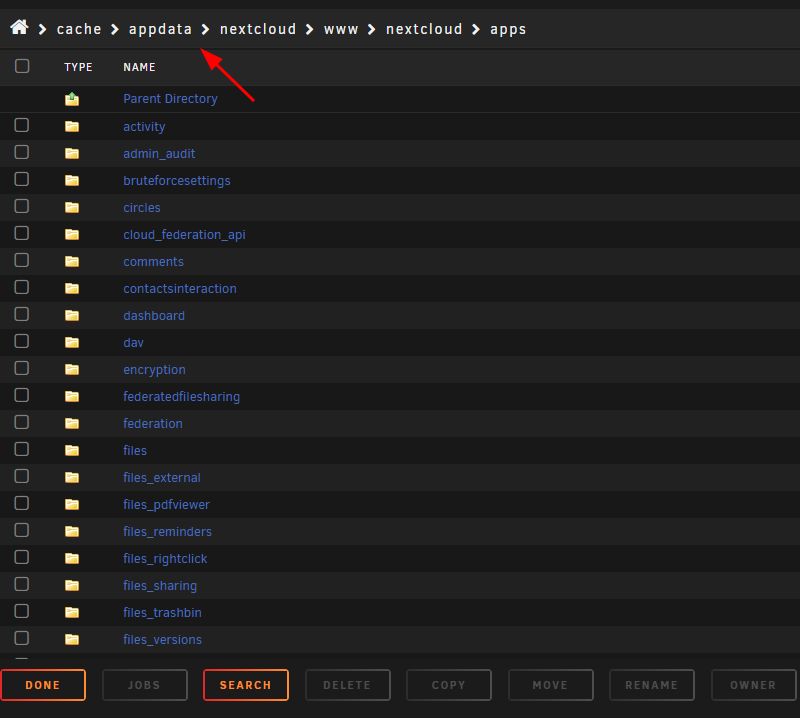Toggle the select-all checkbox in header

pyautogui.click(x=22, y=66)
